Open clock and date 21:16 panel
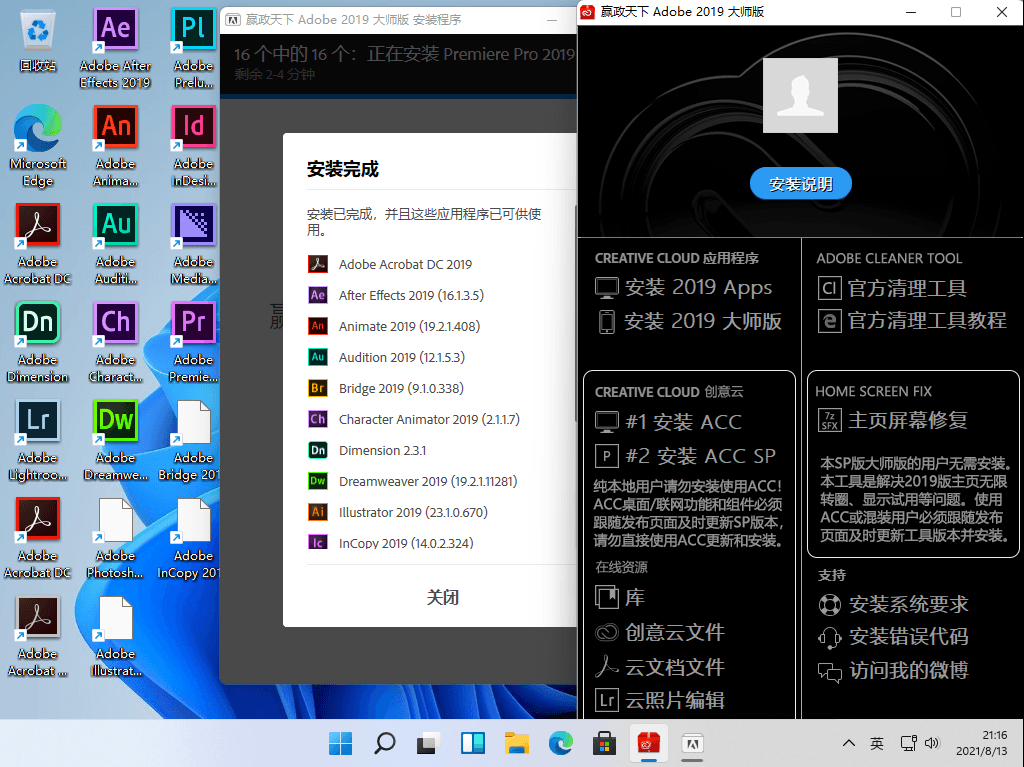1024x767 pixels. pos(982,743)
